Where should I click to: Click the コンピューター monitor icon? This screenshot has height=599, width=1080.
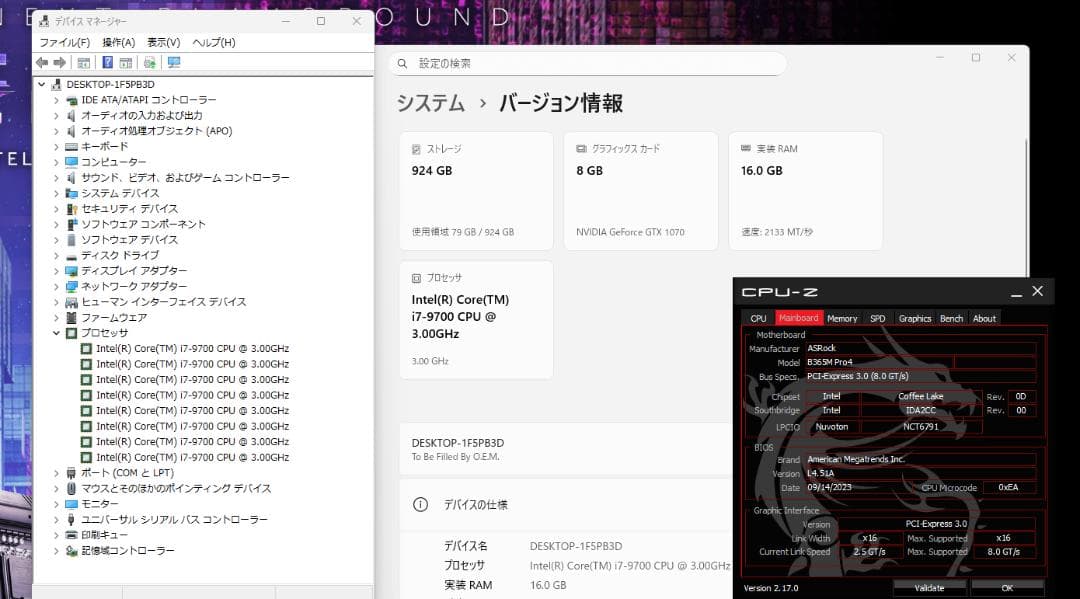[x=71, y=162]
